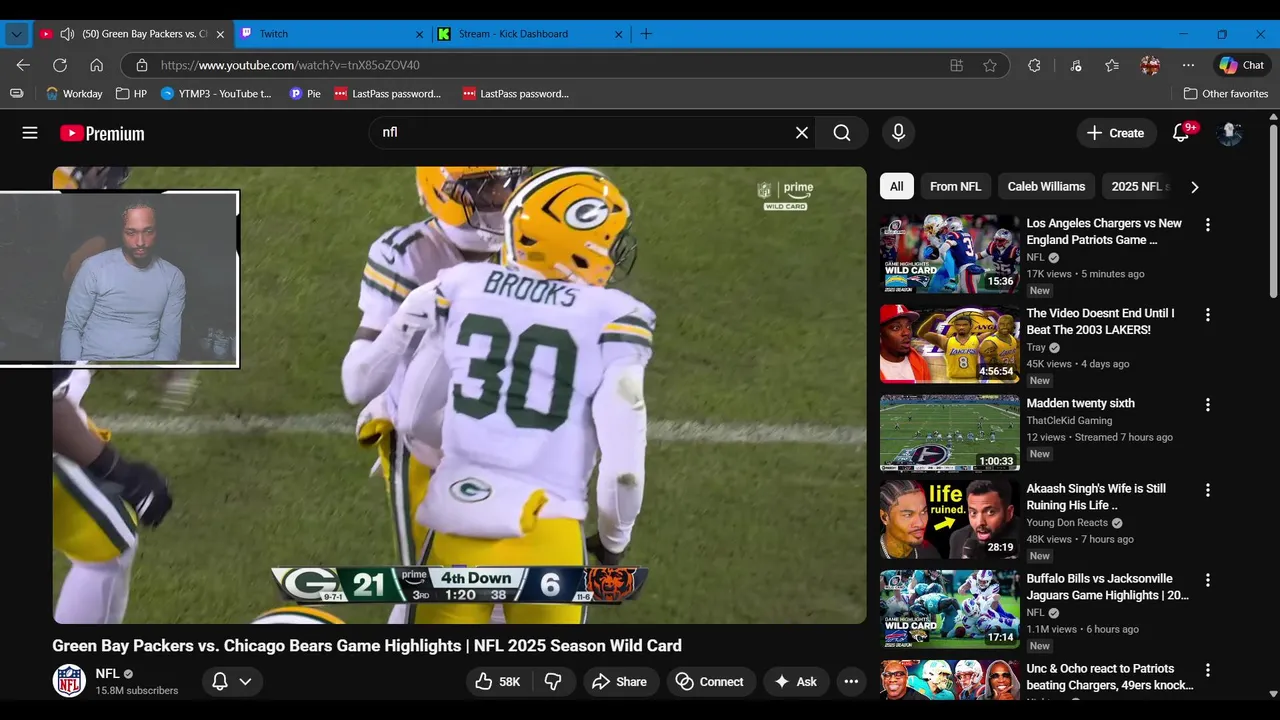Clear the search box text

(x=801, y=133)
